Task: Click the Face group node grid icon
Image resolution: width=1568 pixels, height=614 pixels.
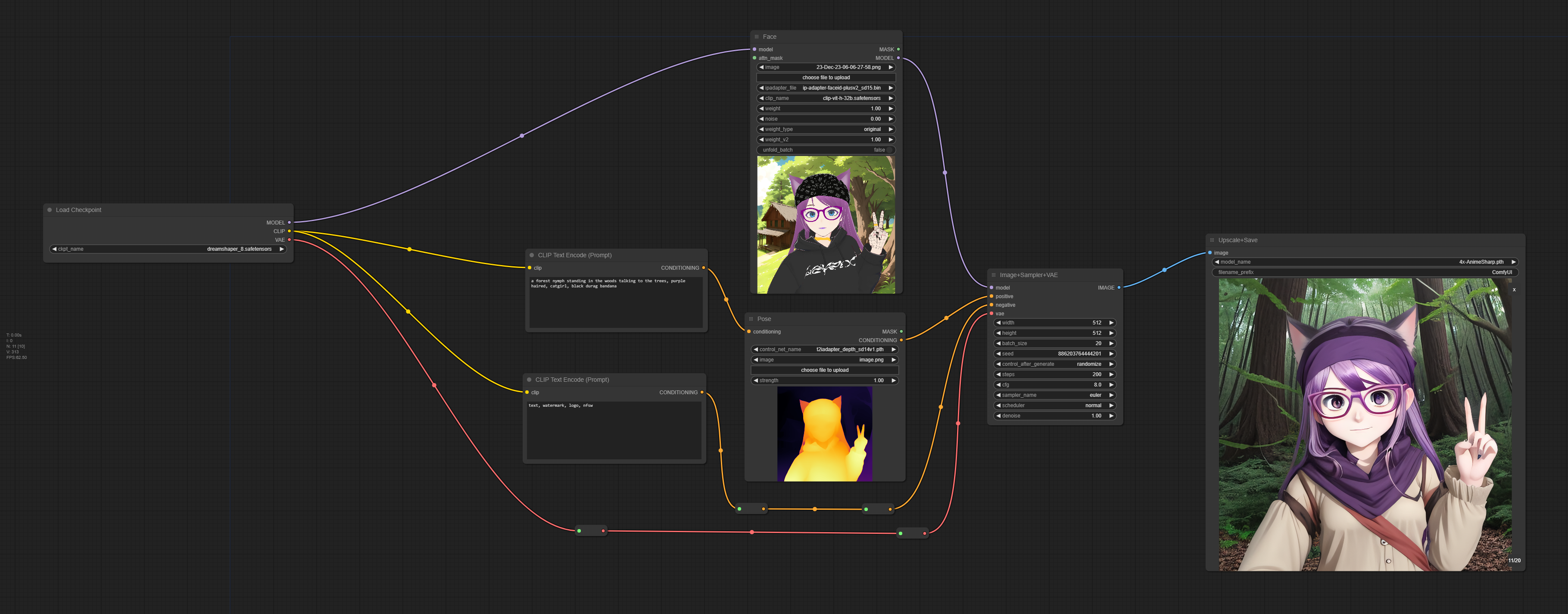Action: (757, 37)
